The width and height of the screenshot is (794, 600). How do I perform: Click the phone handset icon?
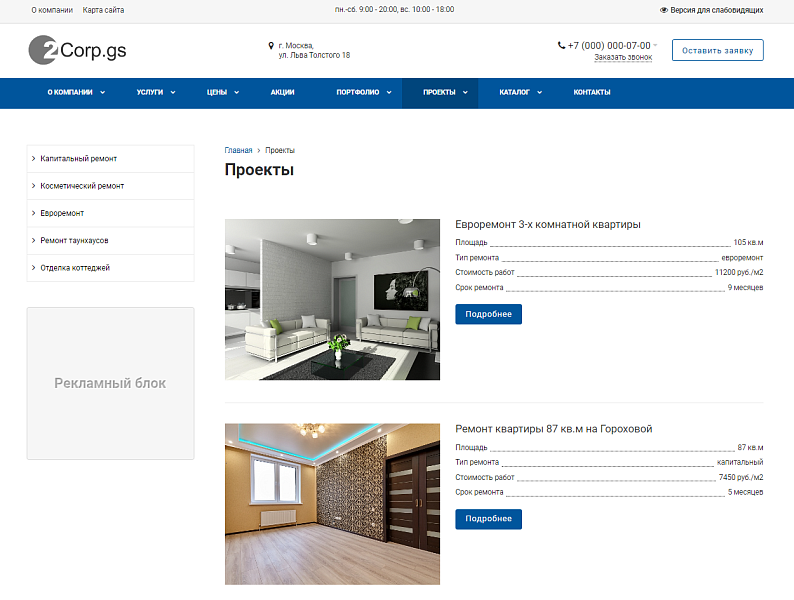(561, 45)
